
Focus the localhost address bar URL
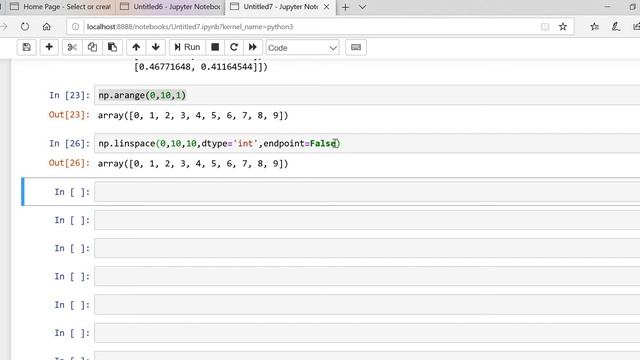[190, 27]
